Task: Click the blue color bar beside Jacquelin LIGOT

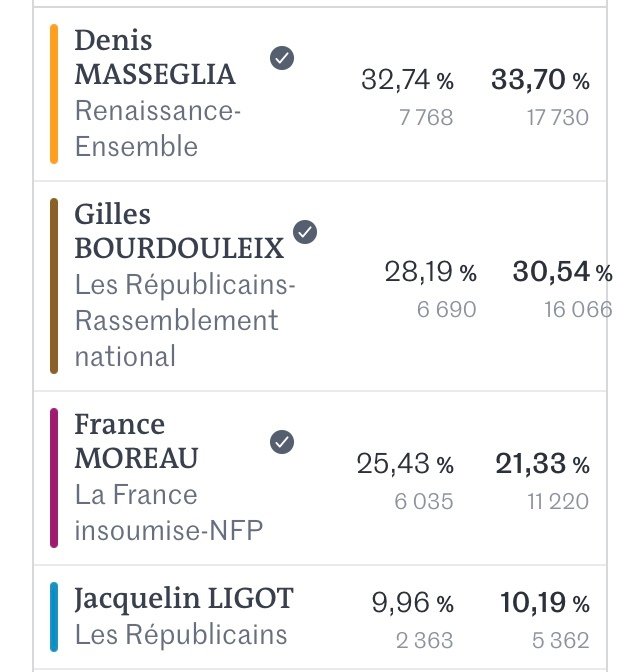Action: [54, 617]
